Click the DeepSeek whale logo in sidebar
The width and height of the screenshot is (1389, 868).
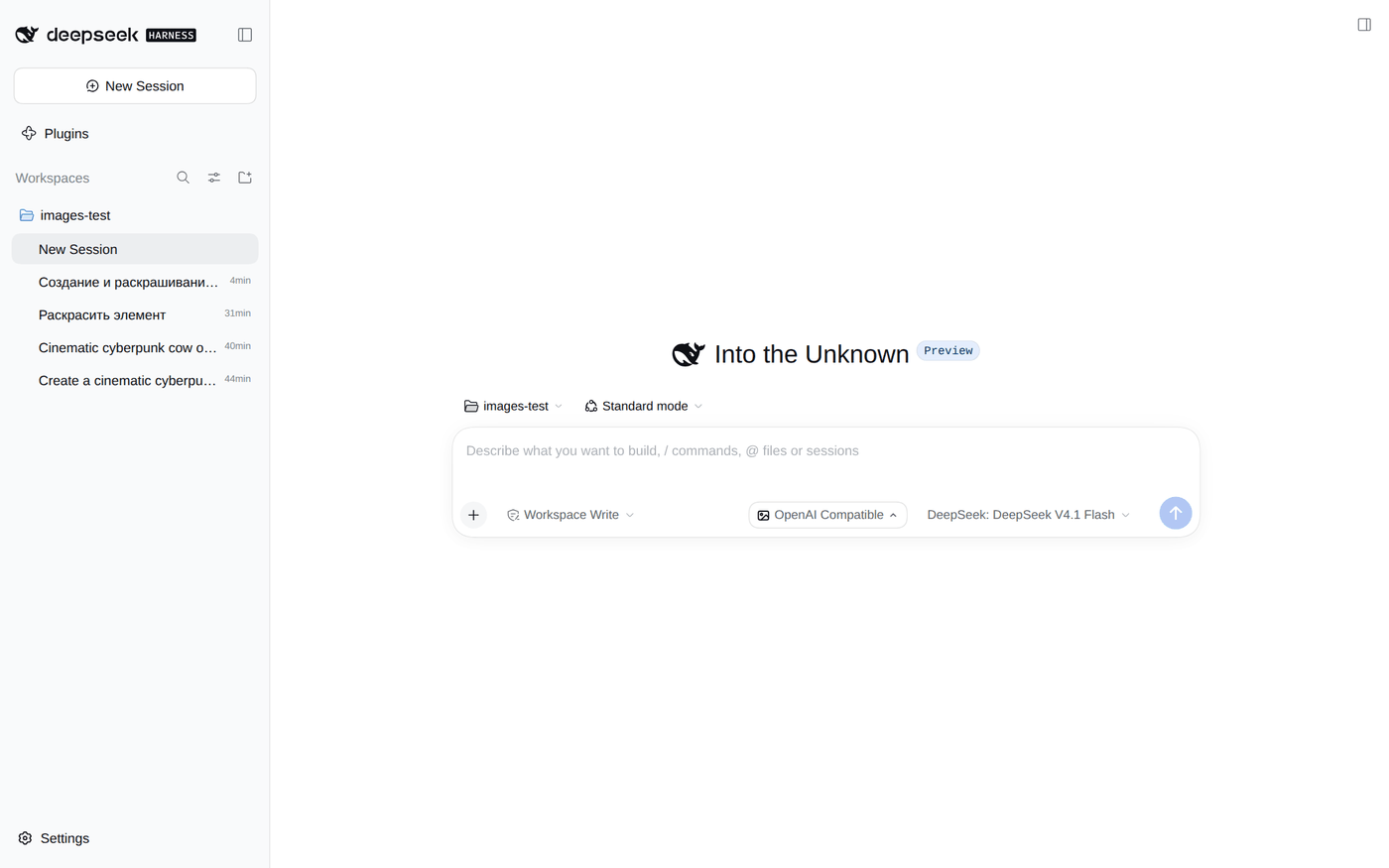pyautogui.click(x=27, y=35)
